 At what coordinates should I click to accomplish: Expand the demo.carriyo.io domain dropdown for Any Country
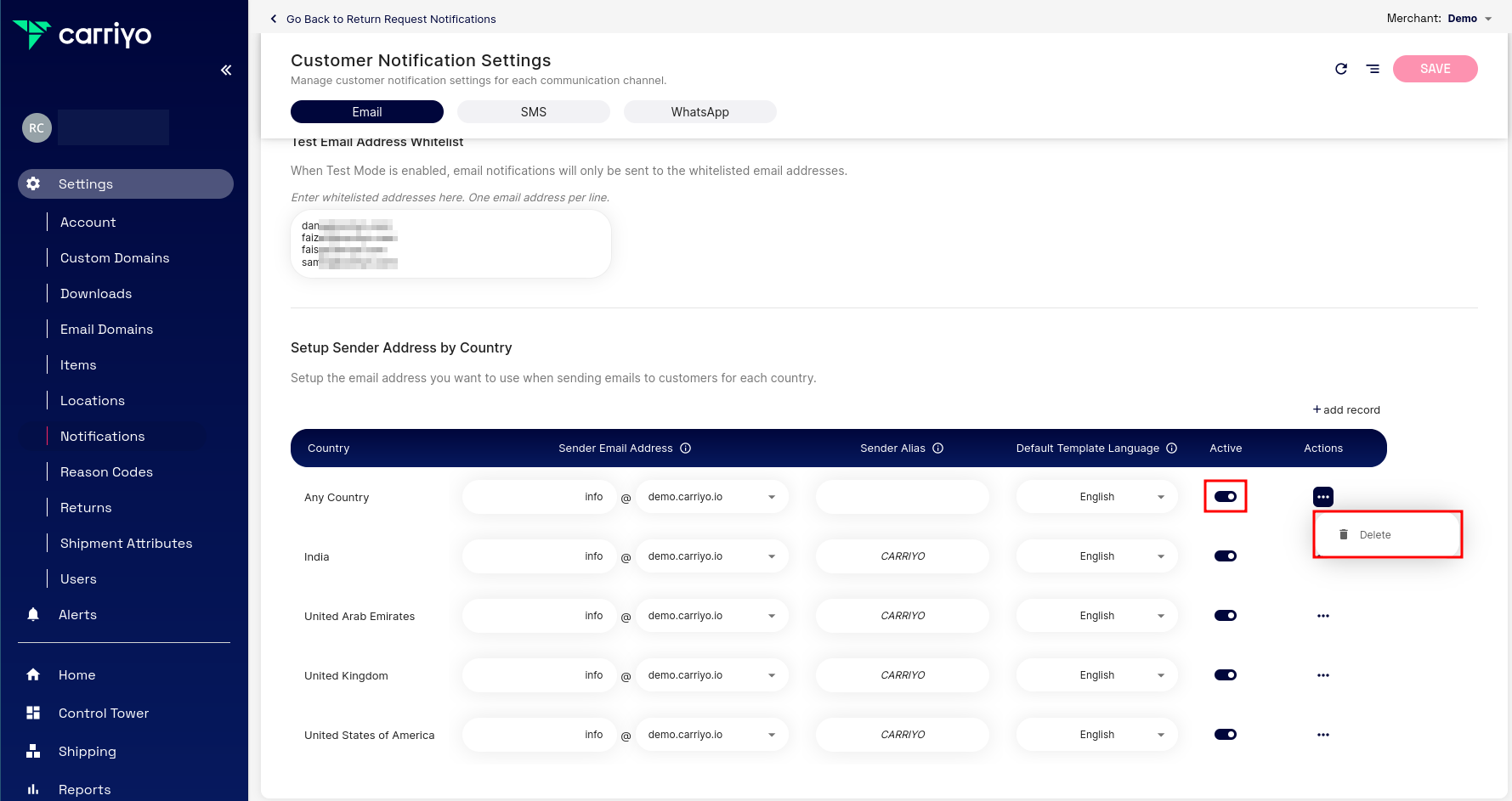tap(772, 496)
